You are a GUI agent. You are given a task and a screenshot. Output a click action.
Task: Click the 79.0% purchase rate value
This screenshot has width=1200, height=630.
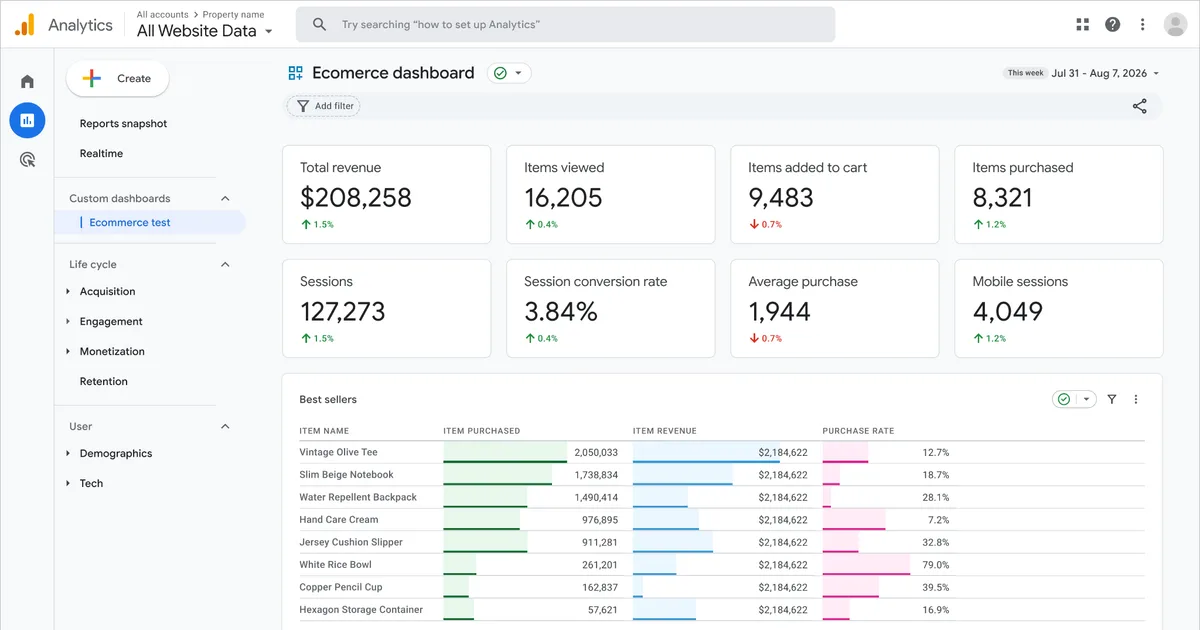(935, 565)
